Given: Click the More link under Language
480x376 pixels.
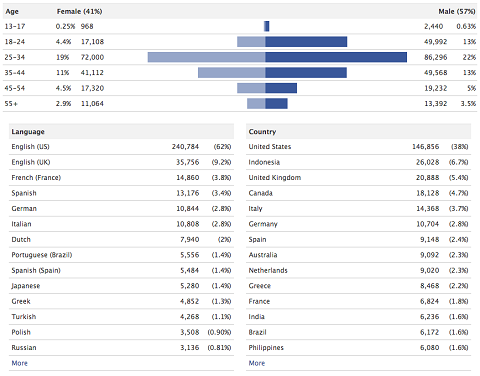Looking at the screenshot, I should (x=19, y=363).
